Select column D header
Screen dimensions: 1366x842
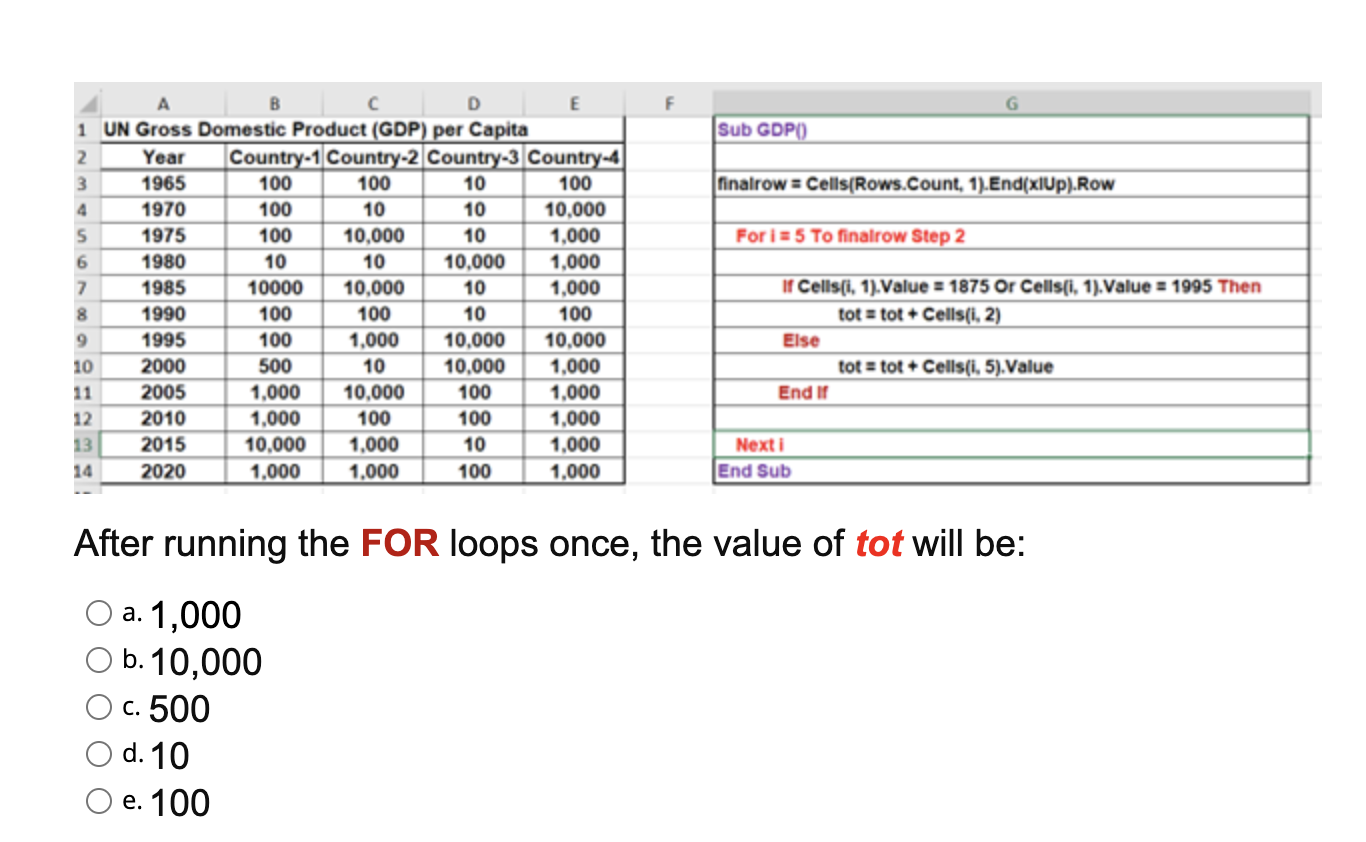(474, 102)
